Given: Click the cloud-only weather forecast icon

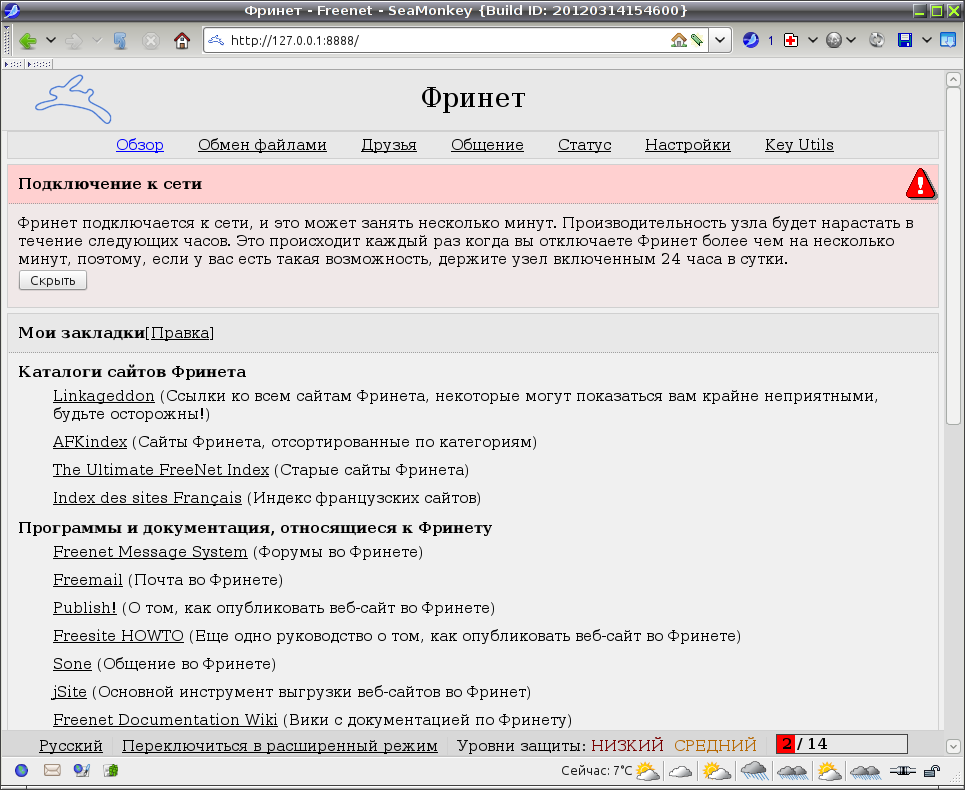Looking at the screenshot, I should 680,771.
